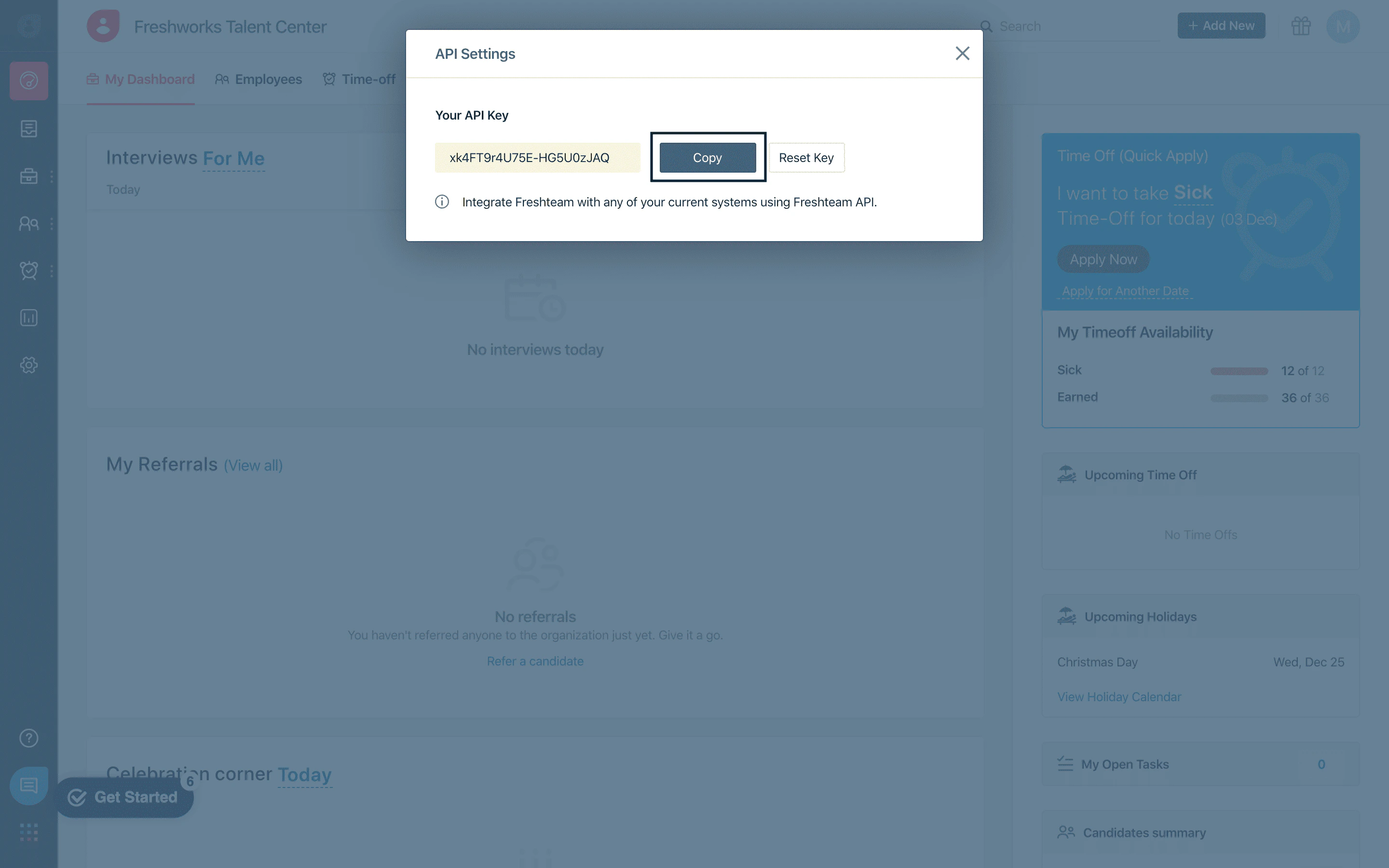The height and width of the screenshot is (868, 1389).
Task: Click the Reset Key button
Action: (x=806, y=157)
